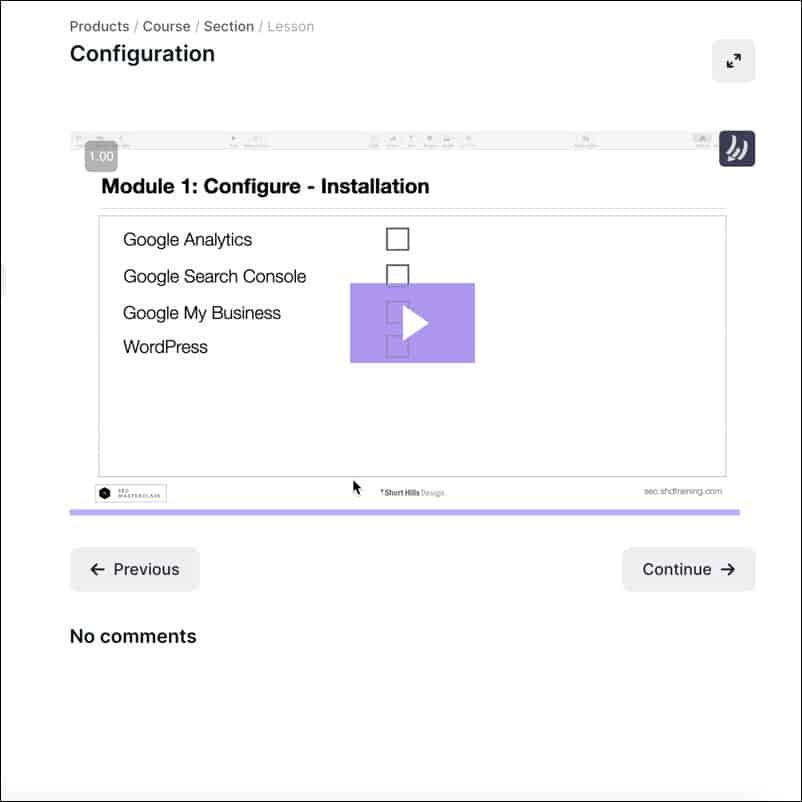Click the Short Hills Design label
The image size is (802, 802).
(x=412, y=493)
